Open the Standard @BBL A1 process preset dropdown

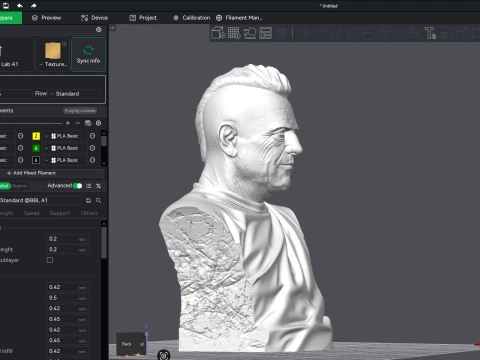[x=40, y=200]
